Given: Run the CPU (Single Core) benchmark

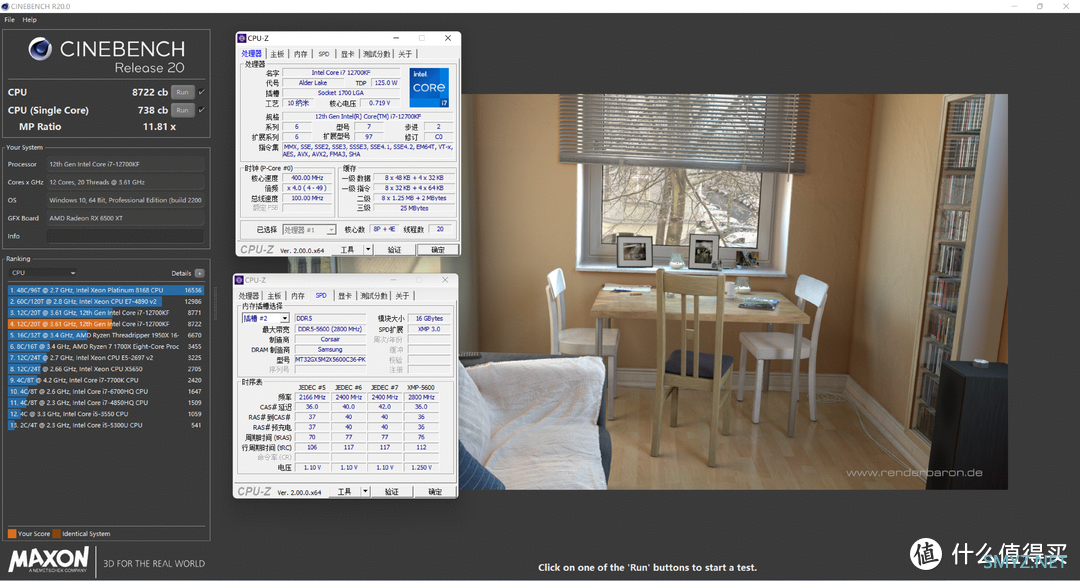Looking at the screenshot, I should [x=183, y=110].
